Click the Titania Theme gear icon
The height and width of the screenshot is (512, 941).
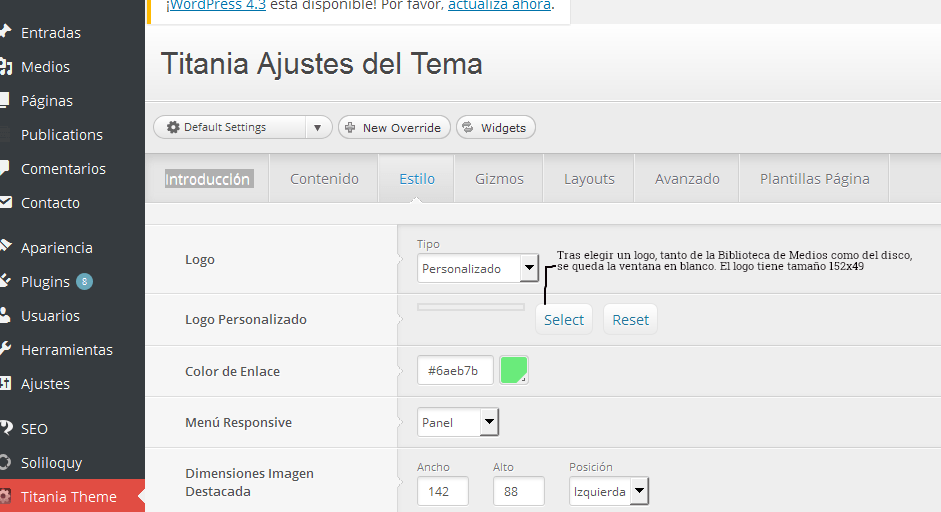[x=5, y=496]
